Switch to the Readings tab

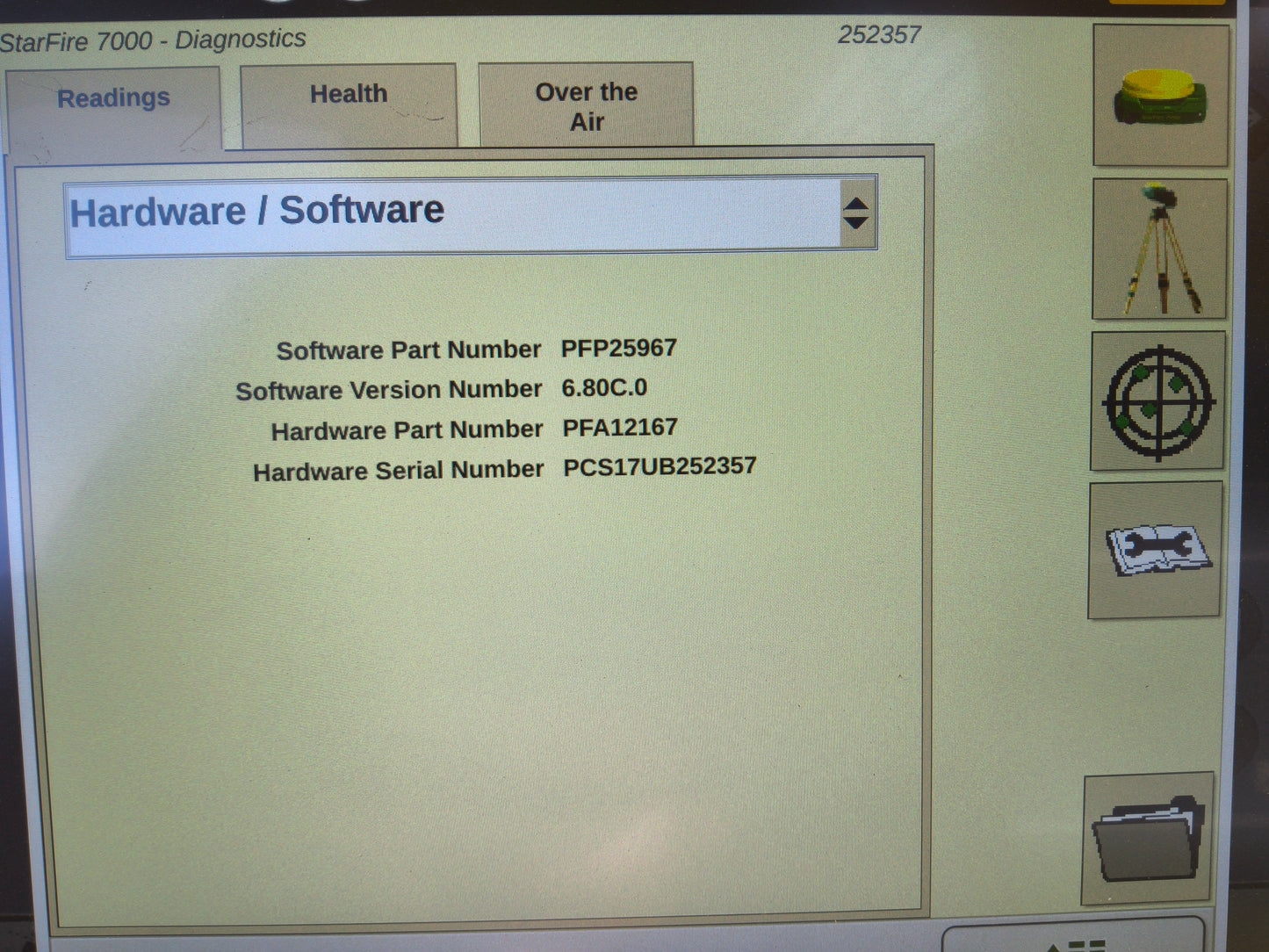tap(113, 110)
